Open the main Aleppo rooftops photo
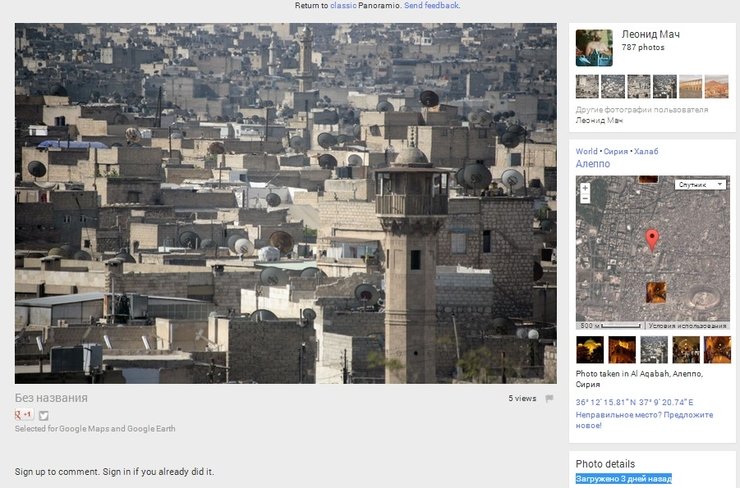 pyautogui.click(x=286, y=203)
